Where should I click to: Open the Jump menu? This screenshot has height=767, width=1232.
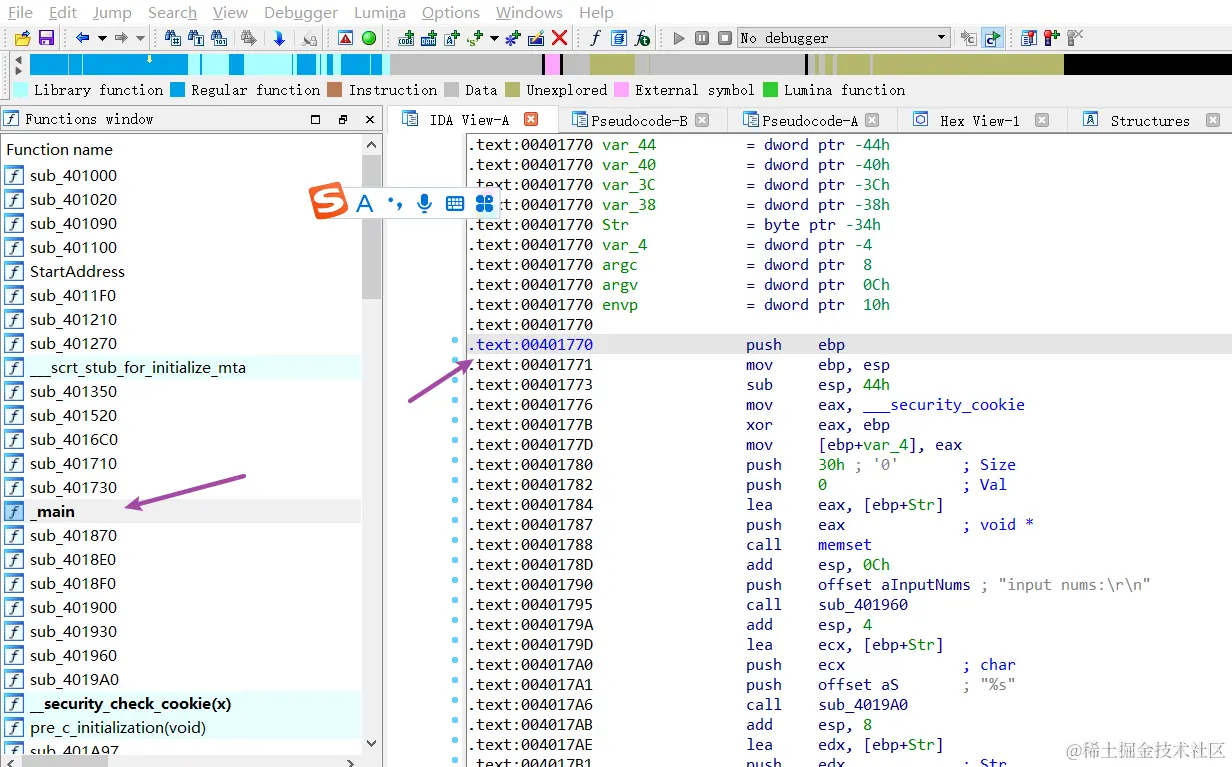tap(112, 12)
